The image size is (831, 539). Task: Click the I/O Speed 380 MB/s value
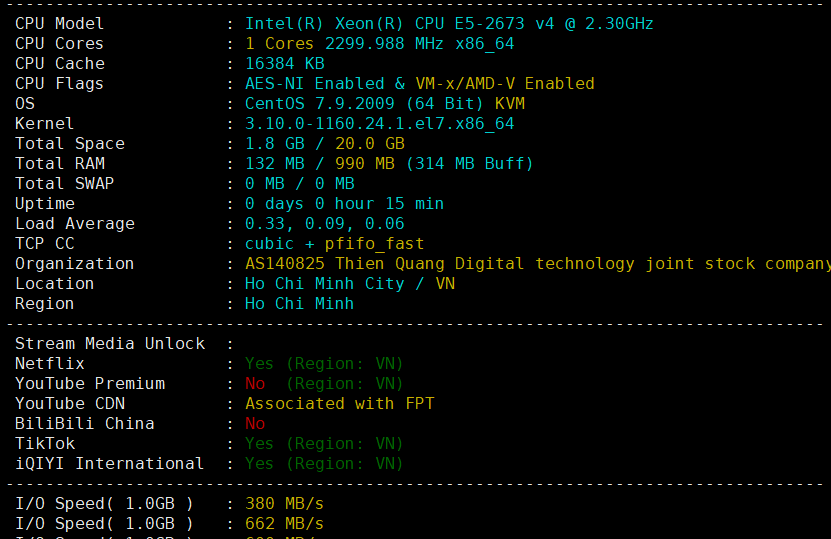click(x=284, y=503)
